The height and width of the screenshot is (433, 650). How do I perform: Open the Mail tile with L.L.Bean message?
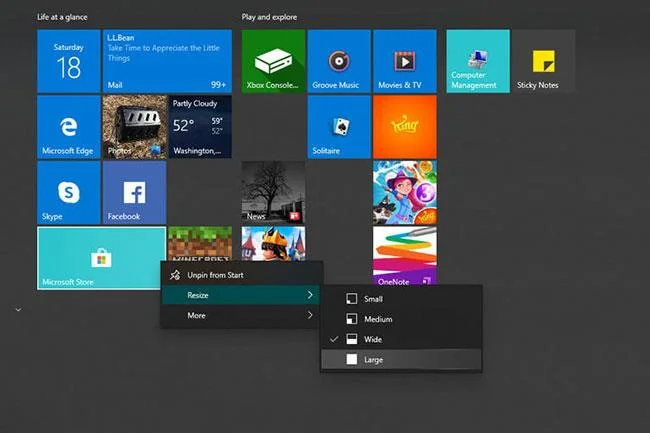(x=167, y=61)
